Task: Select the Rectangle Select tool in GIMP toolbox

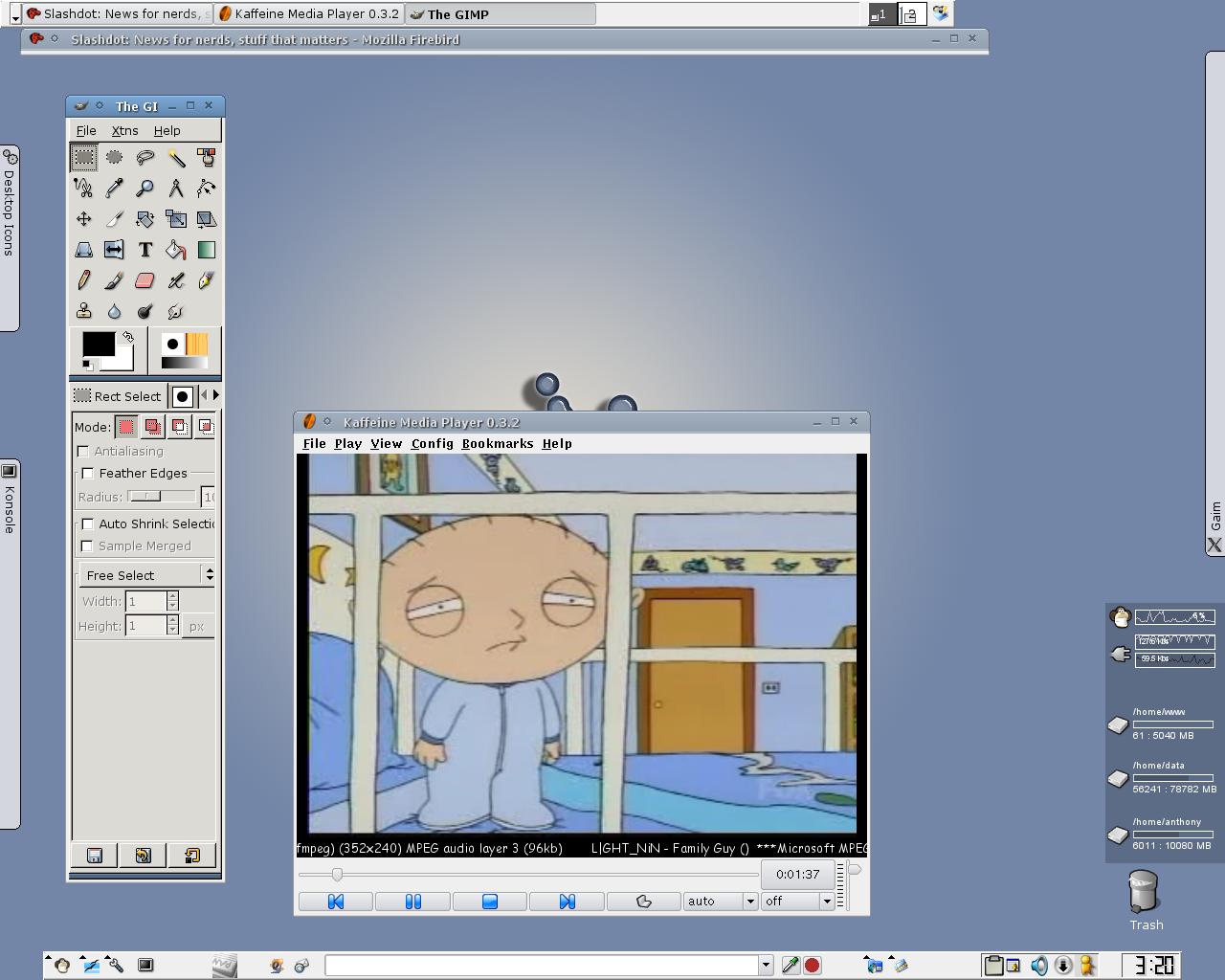Action: [84, 157]
